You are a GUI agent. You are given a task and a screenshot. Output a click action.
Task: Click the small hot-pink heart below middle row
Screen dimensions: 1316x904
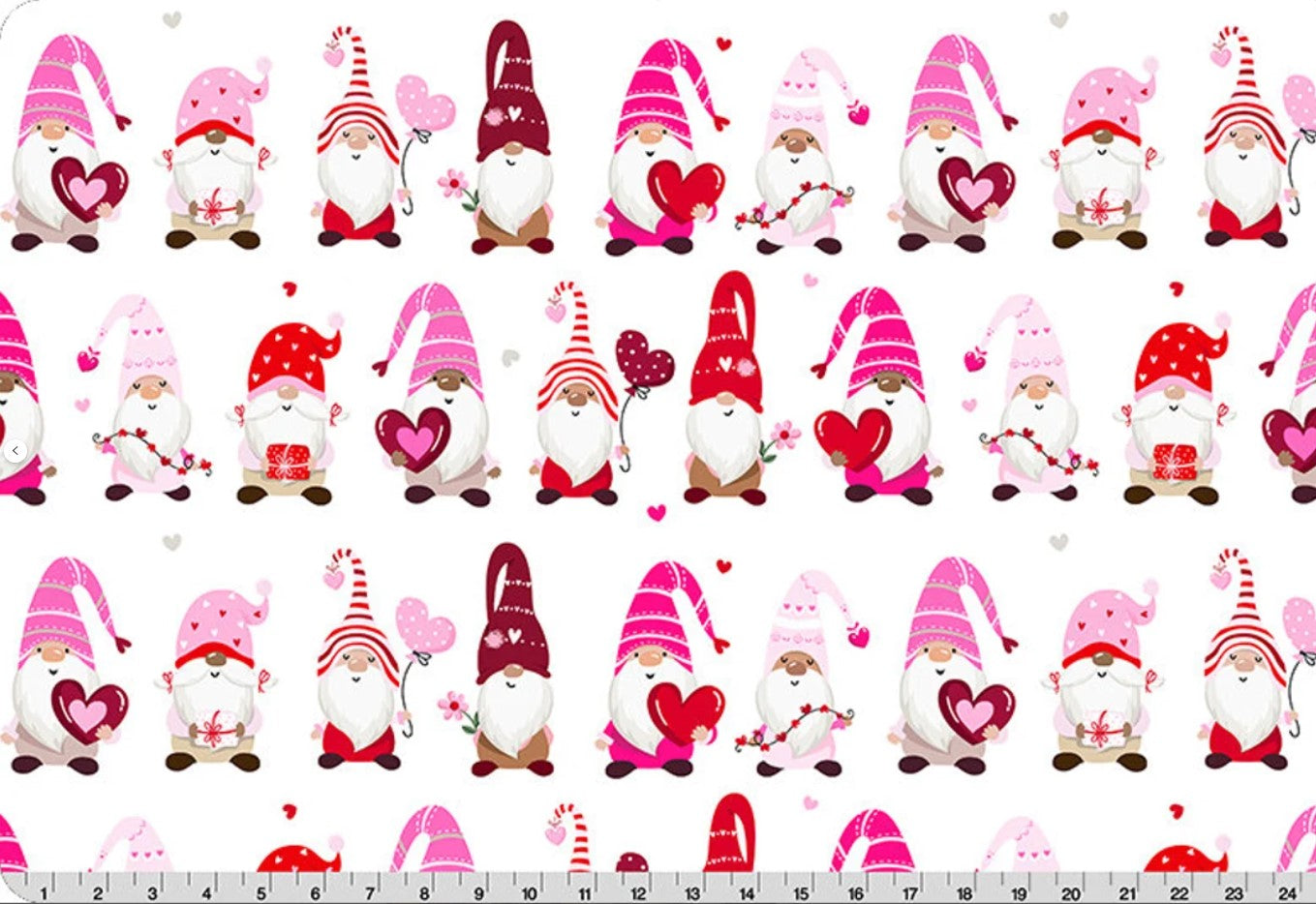(x=657, y=512)
